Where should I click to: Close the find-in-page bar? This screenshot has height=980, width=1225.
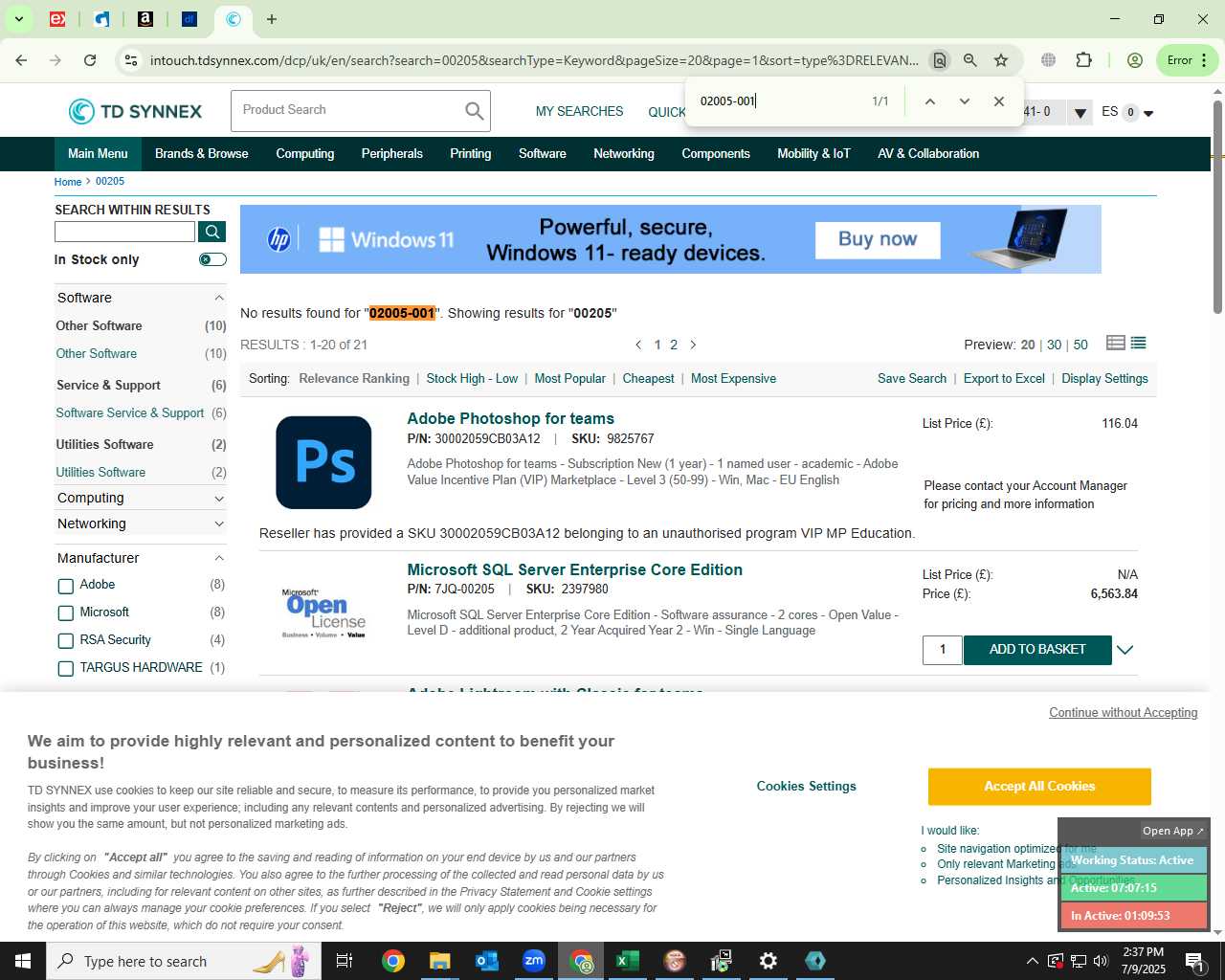tap(998, 101)
